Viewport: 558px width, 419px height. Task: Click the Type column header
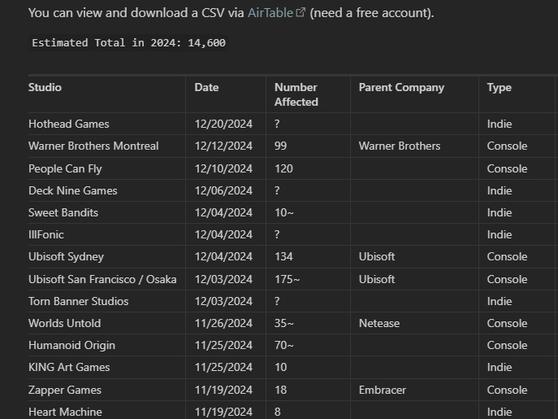tap(499, 87)
